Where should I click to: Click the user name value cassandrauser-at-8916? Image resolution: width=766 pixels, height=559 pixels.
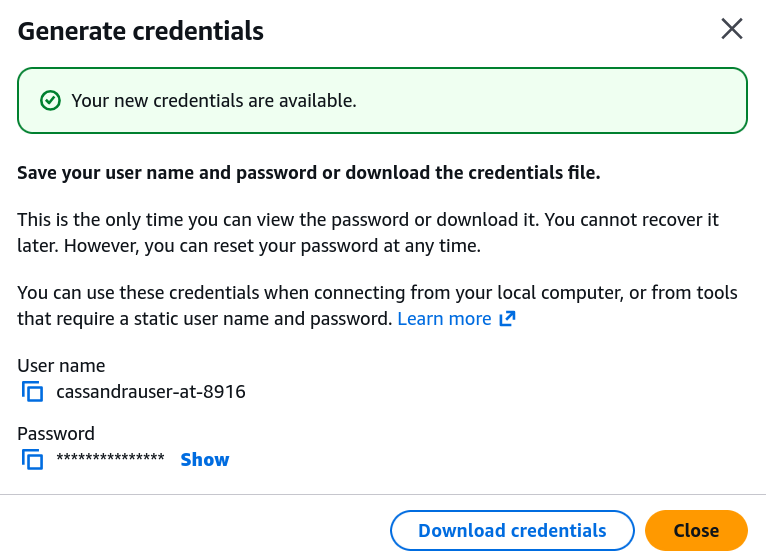click(151, 392)
